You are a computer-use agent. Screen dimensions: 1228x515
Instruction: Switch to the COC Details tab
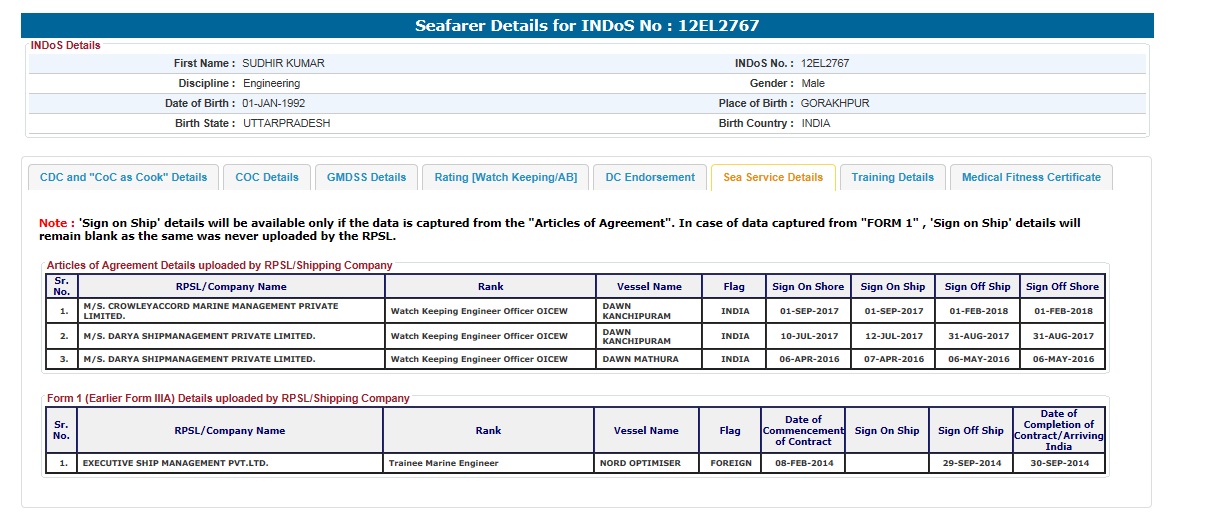(x=267, y=177)
